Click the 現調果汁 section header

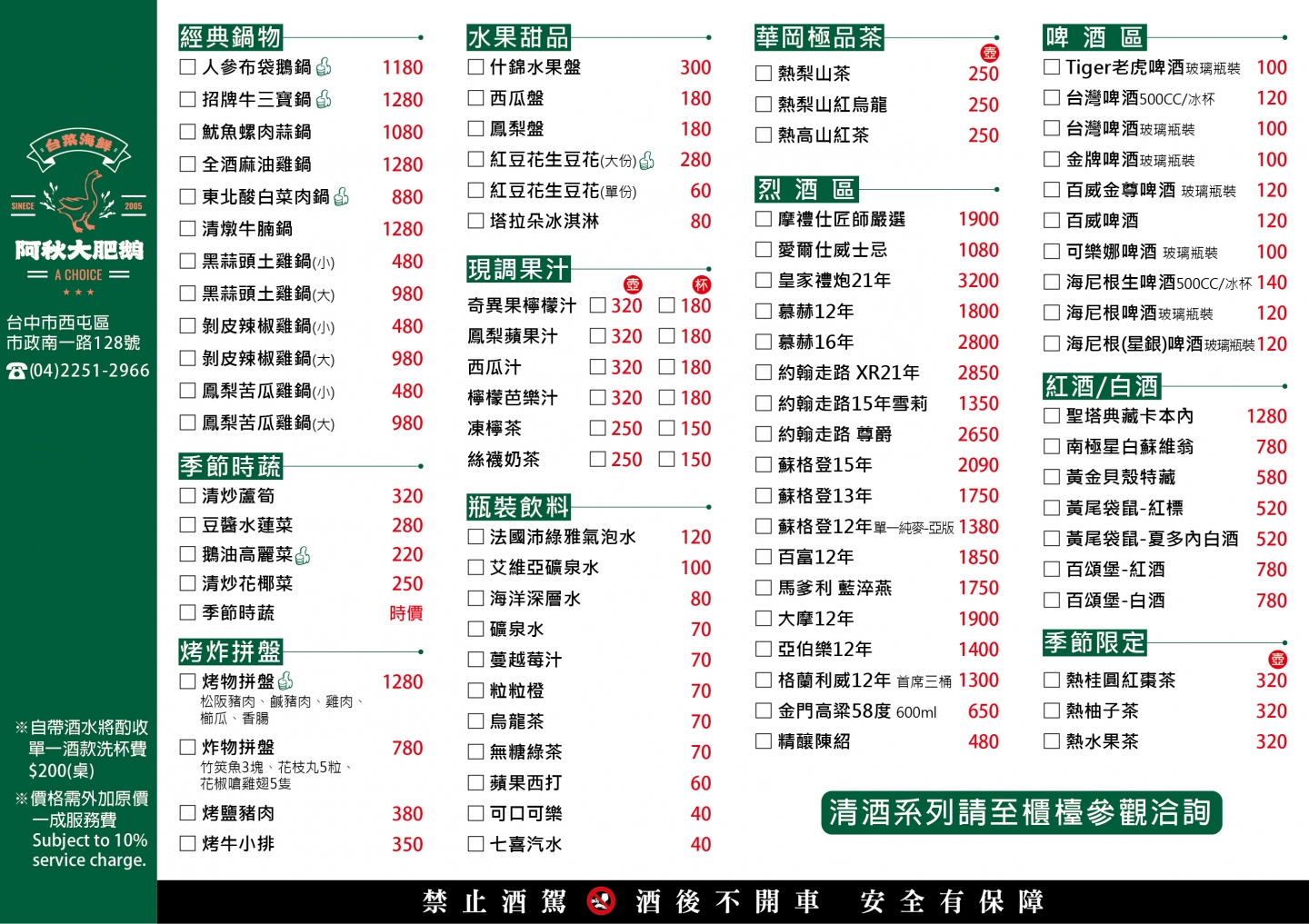click(x=518, y=269)
